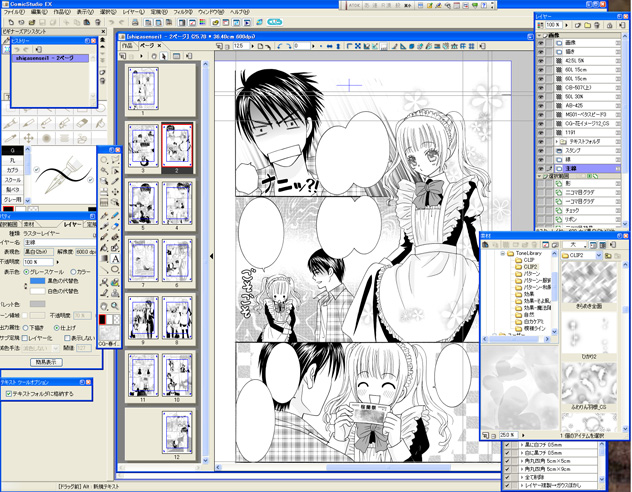
Task: Rotate view left in page window toolbar
Action: [279, 46]
